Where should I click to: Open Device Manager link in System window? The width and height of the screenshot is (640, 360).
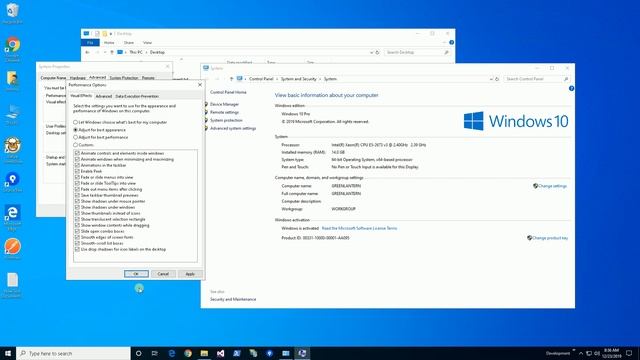(224, 104)
